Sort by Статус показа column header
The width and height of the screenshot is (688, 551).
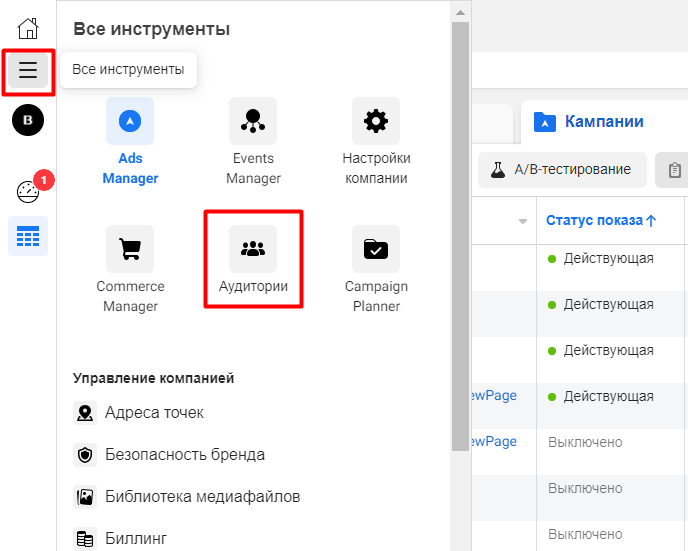[x=601, y=221]
